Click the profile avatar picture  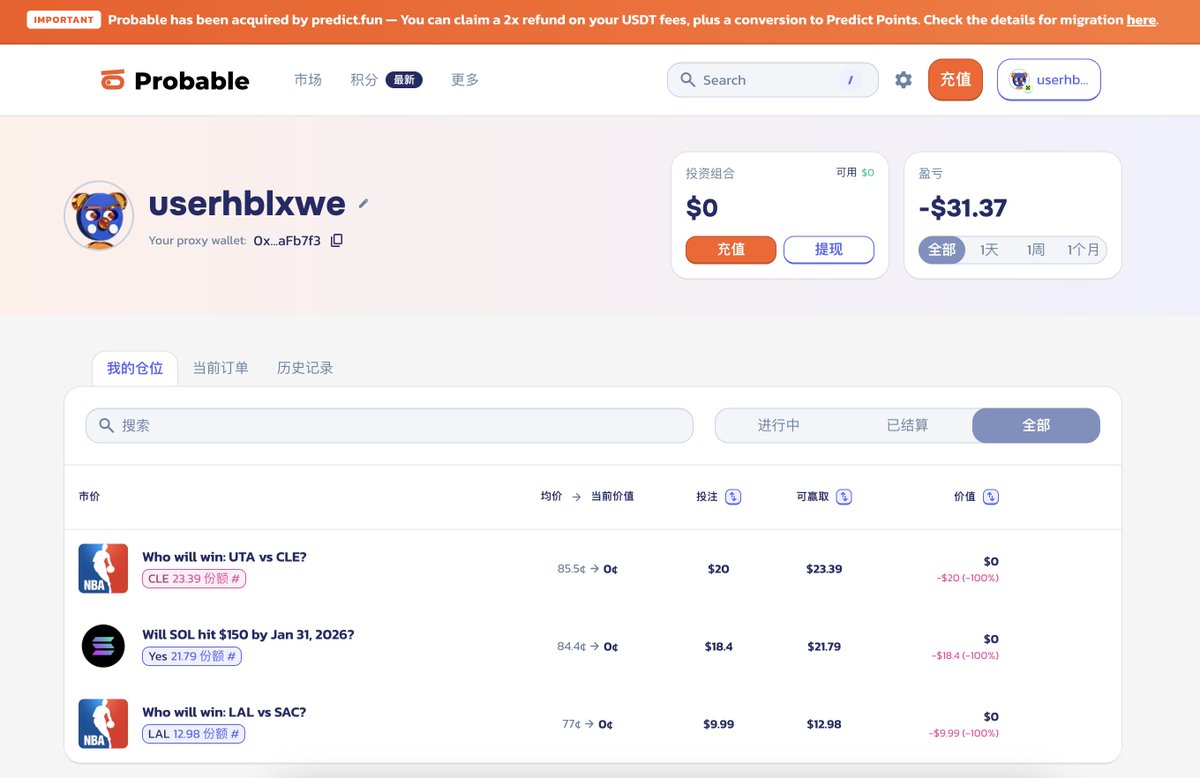(99, 215)
